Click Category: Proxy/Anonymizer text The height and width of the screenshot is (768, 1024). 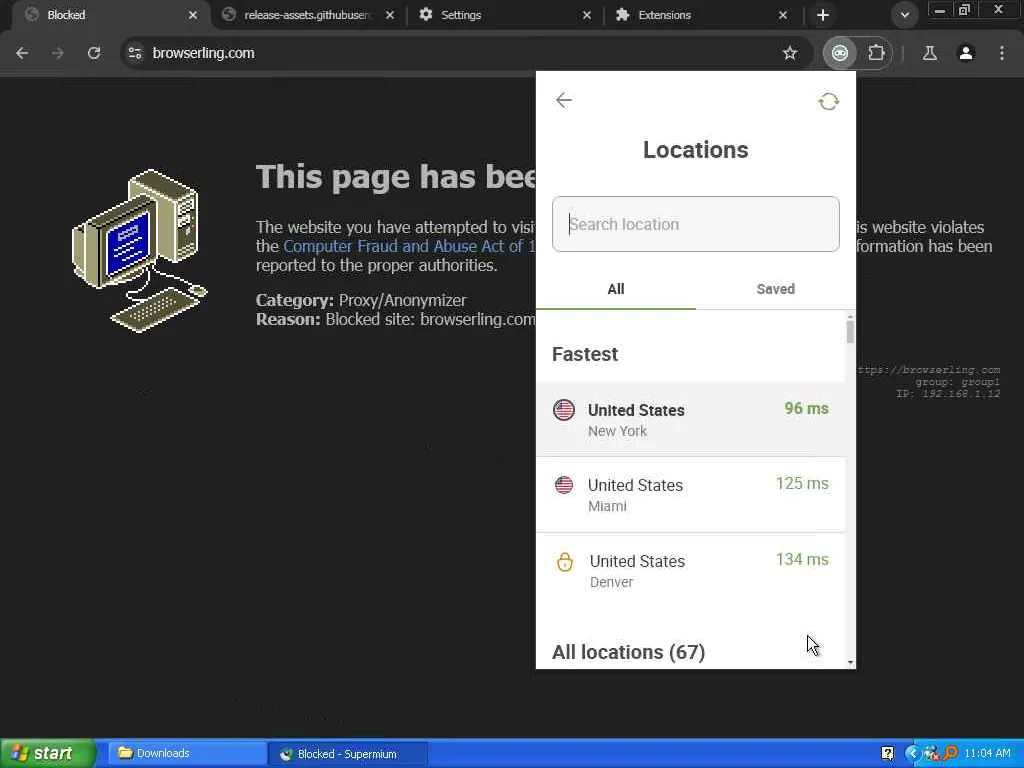click(x=361, y=300)
